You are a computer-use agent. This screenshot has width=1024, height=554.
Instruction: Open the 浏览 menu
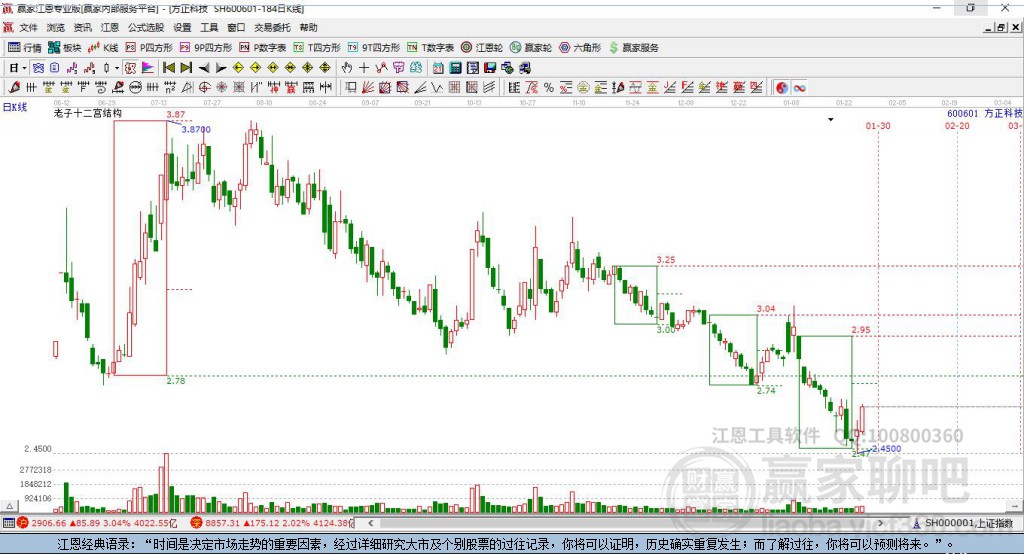point(56,27)
